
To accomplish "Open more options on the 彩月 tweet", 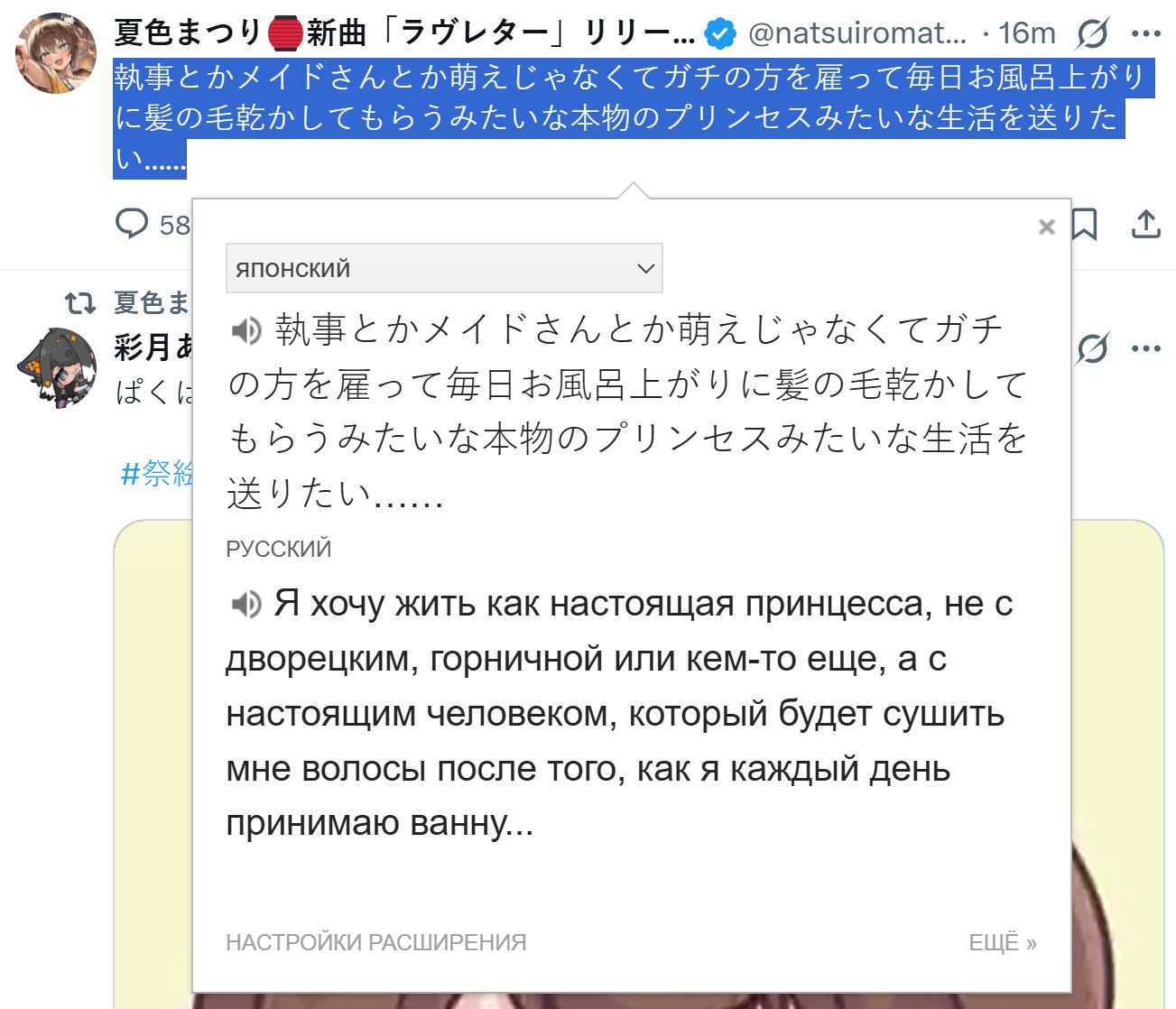I will 1145,348.
